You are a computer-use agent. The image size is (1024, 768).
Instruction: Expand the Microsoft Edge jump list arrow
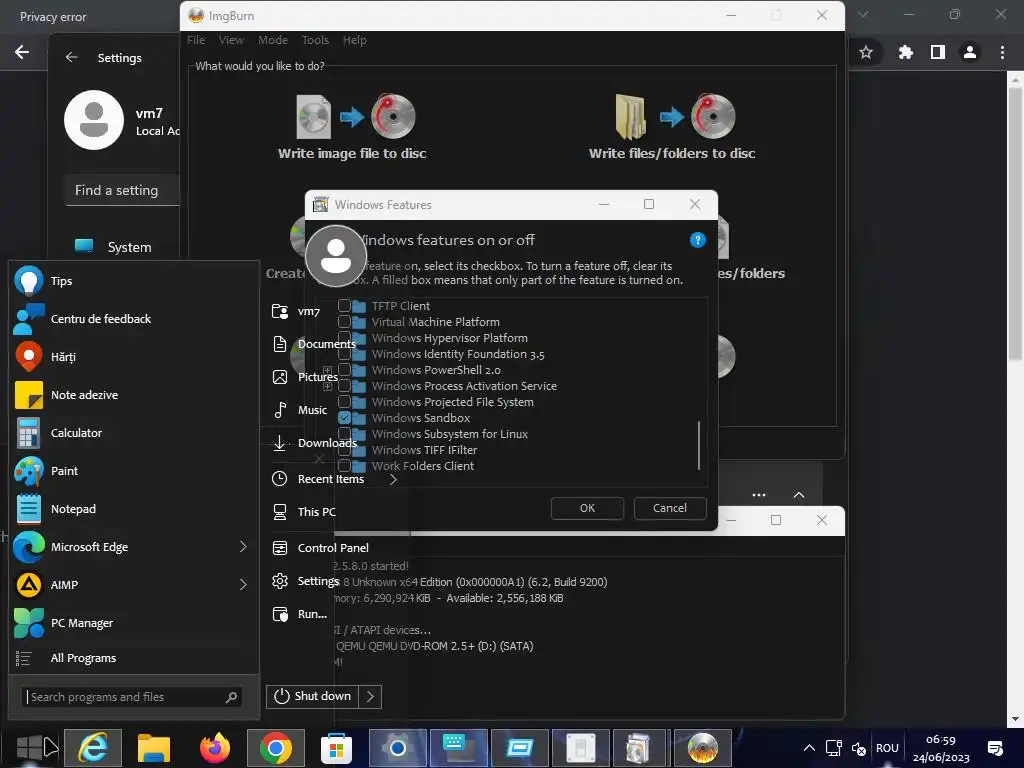pos(243,547)
